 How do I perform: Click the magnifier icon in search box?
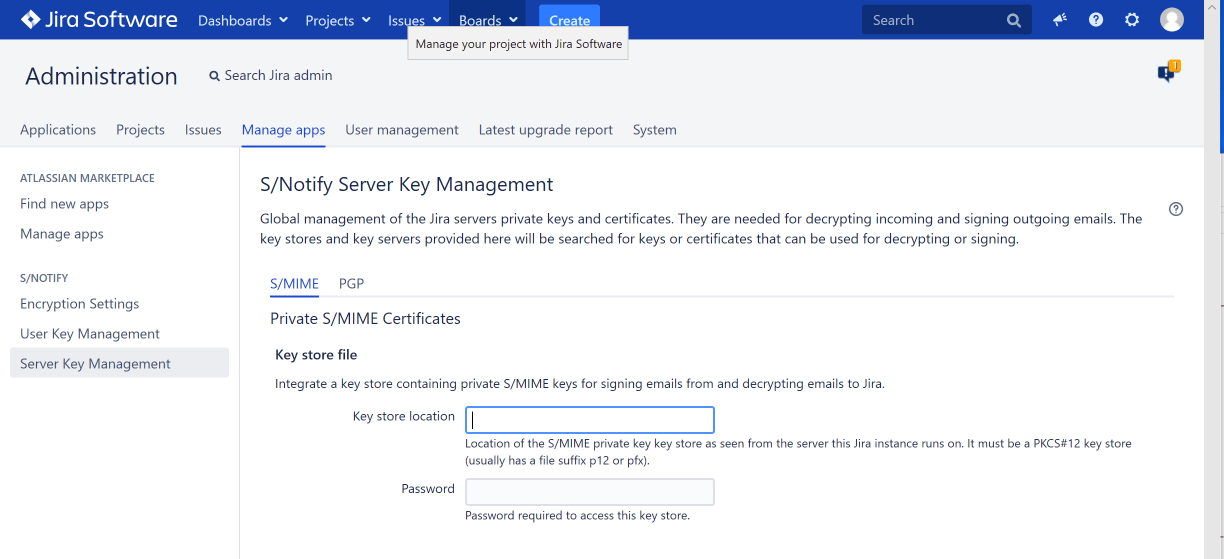coord(1014,20)
